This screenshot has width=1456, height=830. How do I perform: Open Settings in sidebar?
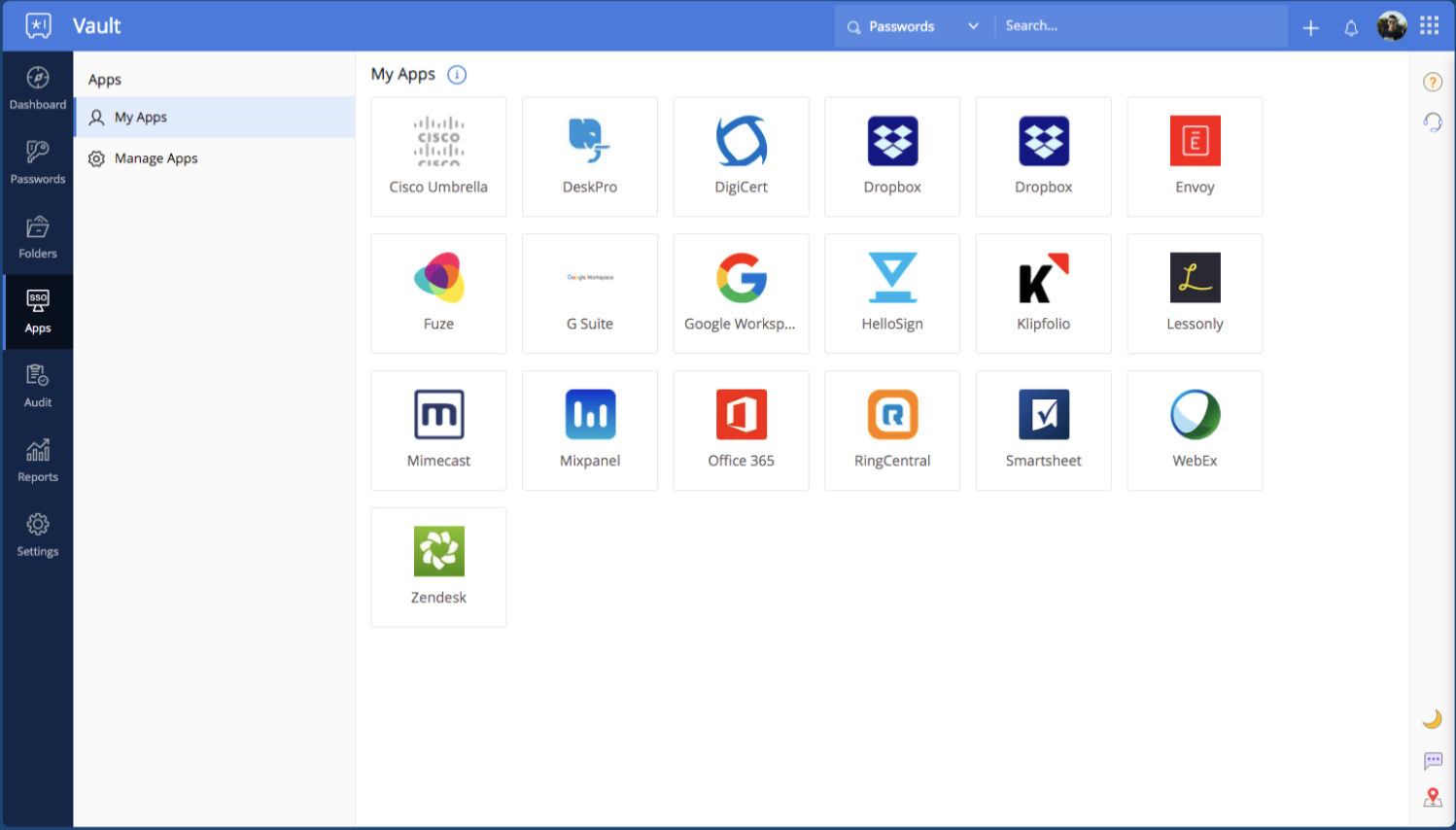point(38,535)
